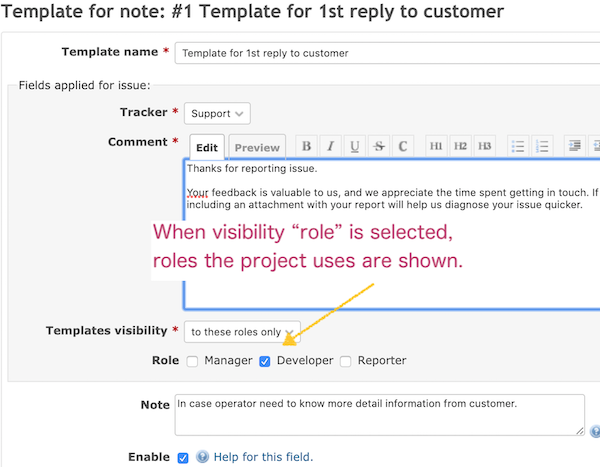600x467 pixels.
Task: Apply bold formatting with the B icon
Action: point(307,146)
